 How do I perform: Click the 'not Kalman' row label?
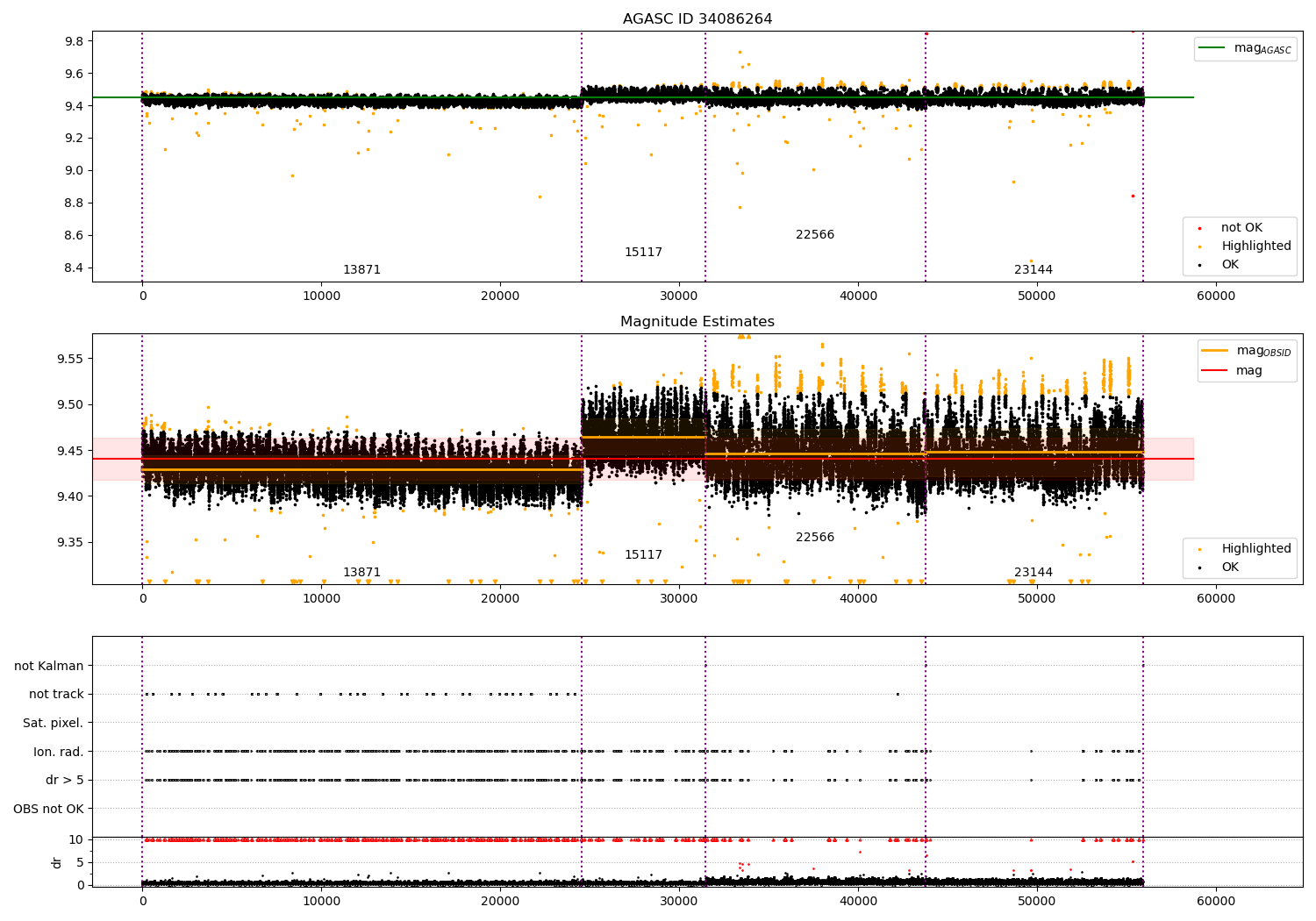(49, 666)
